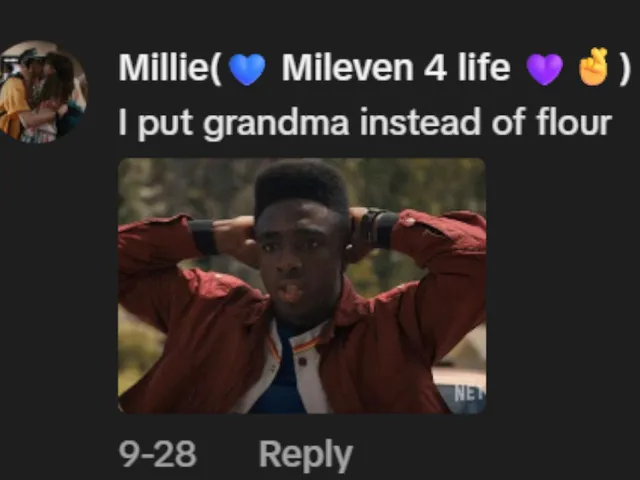This screenshot has height=480, width=640.
Task: Open the GIF attached to the comment
Action: pyautogui.click(x=302, y=286)
